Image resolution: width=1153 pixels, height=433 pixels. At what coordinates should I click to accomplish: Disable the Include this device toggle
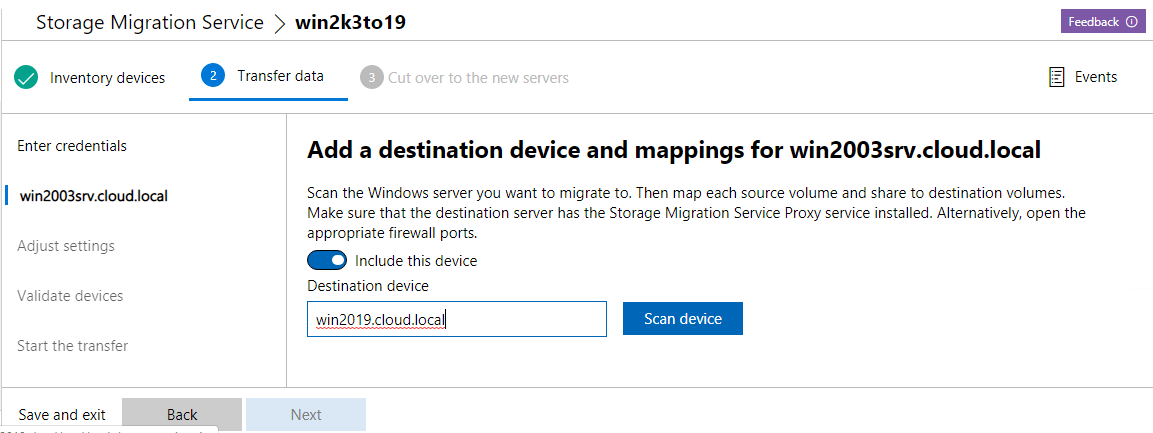[326, 261]
